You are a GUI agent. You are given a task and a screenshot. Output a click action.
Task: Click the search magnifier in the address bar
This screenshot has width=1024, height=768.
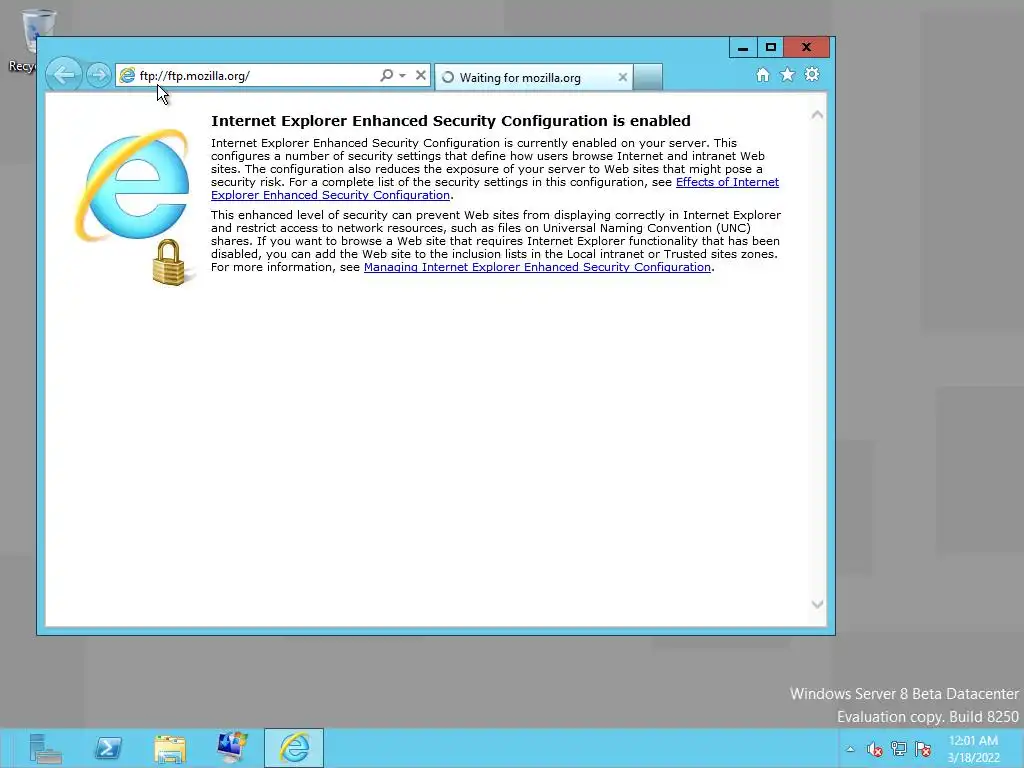point(387,75)
